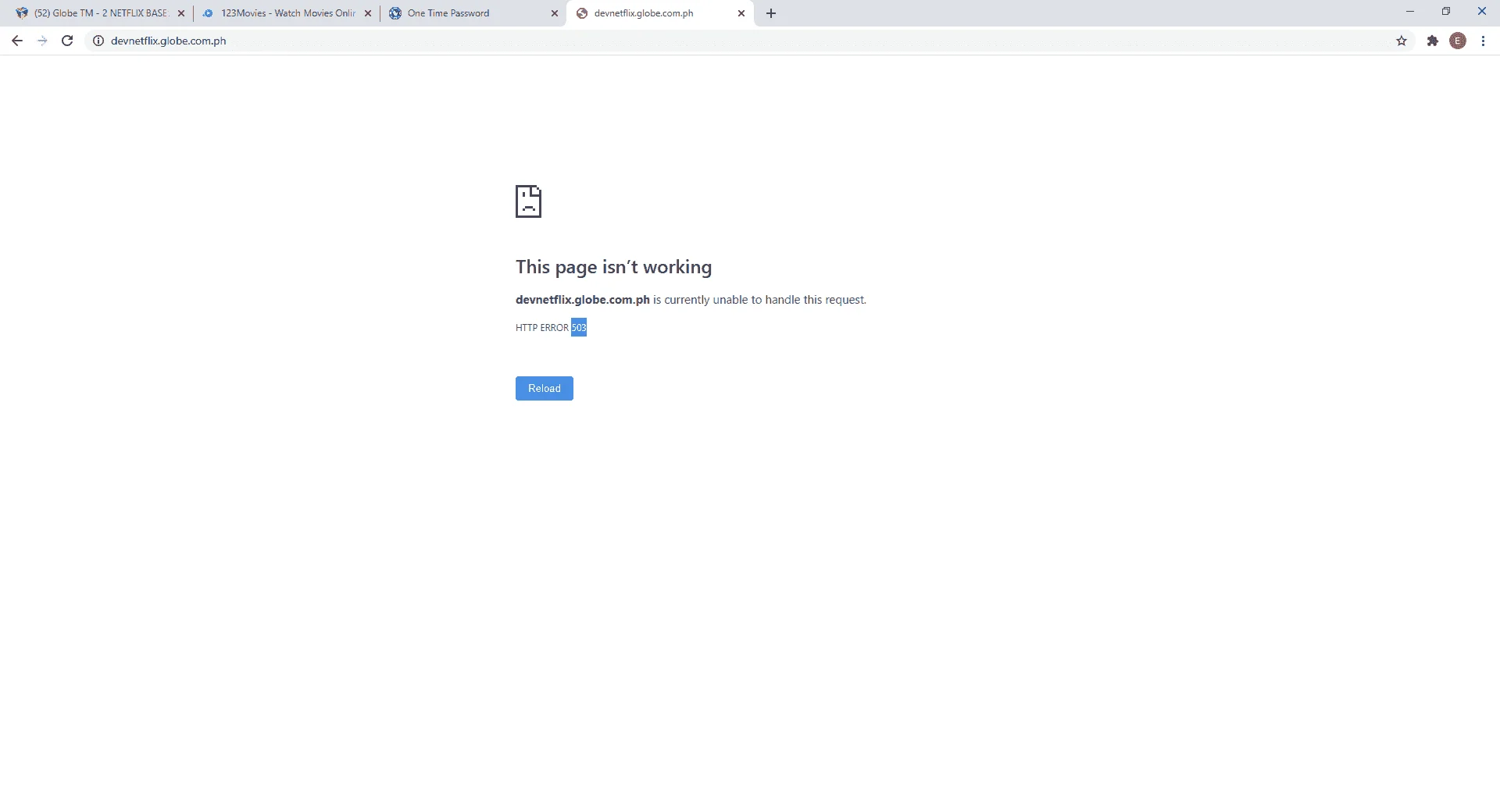Click the 'HTTP ERROR' label
The width and height of the screenshot is (1500, 812).
(x=542, y=328)
